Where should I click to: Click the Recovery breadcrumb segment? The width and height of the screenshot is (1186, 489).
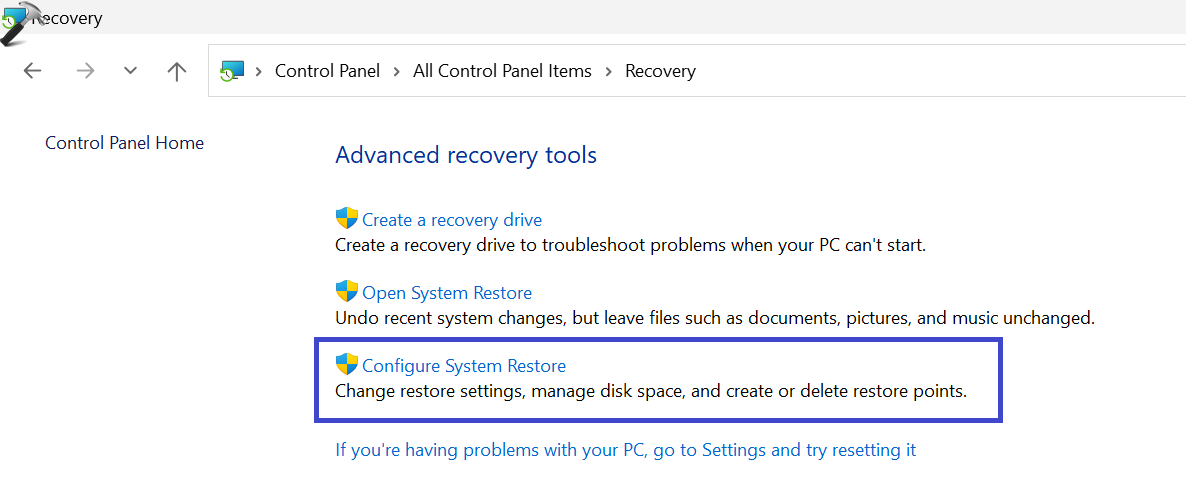point(660,71)
